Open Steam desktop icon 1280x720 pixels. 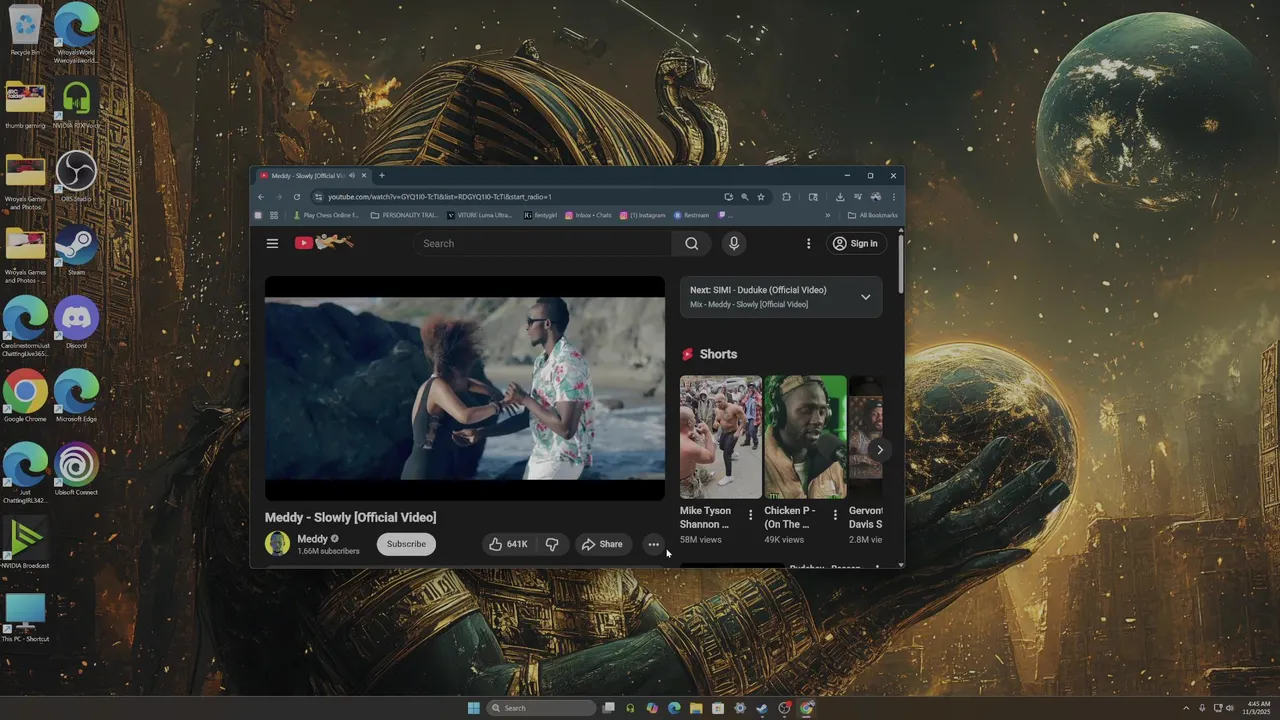click(x=76, y=250)
